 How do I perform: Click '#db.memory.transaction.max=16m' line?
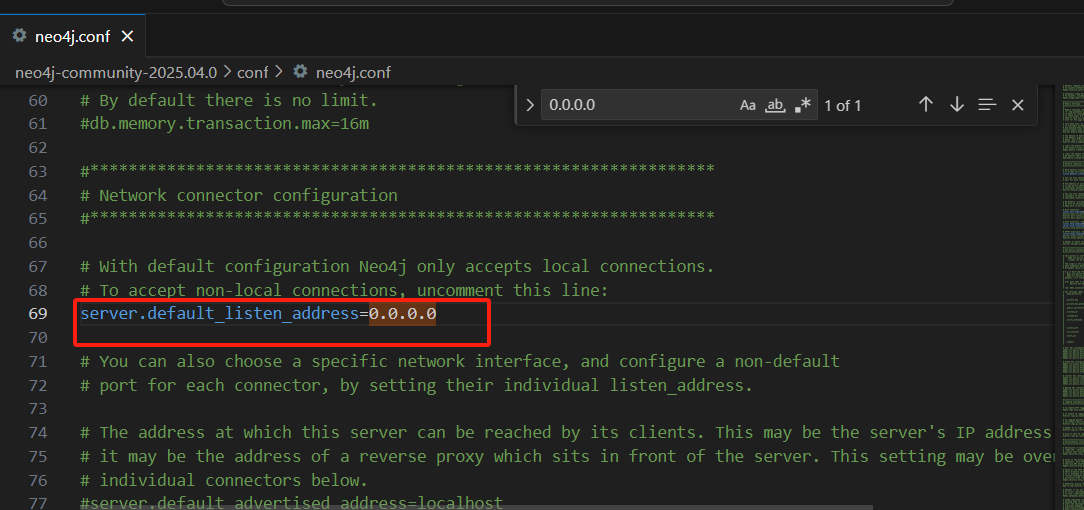tap(225, 124)
